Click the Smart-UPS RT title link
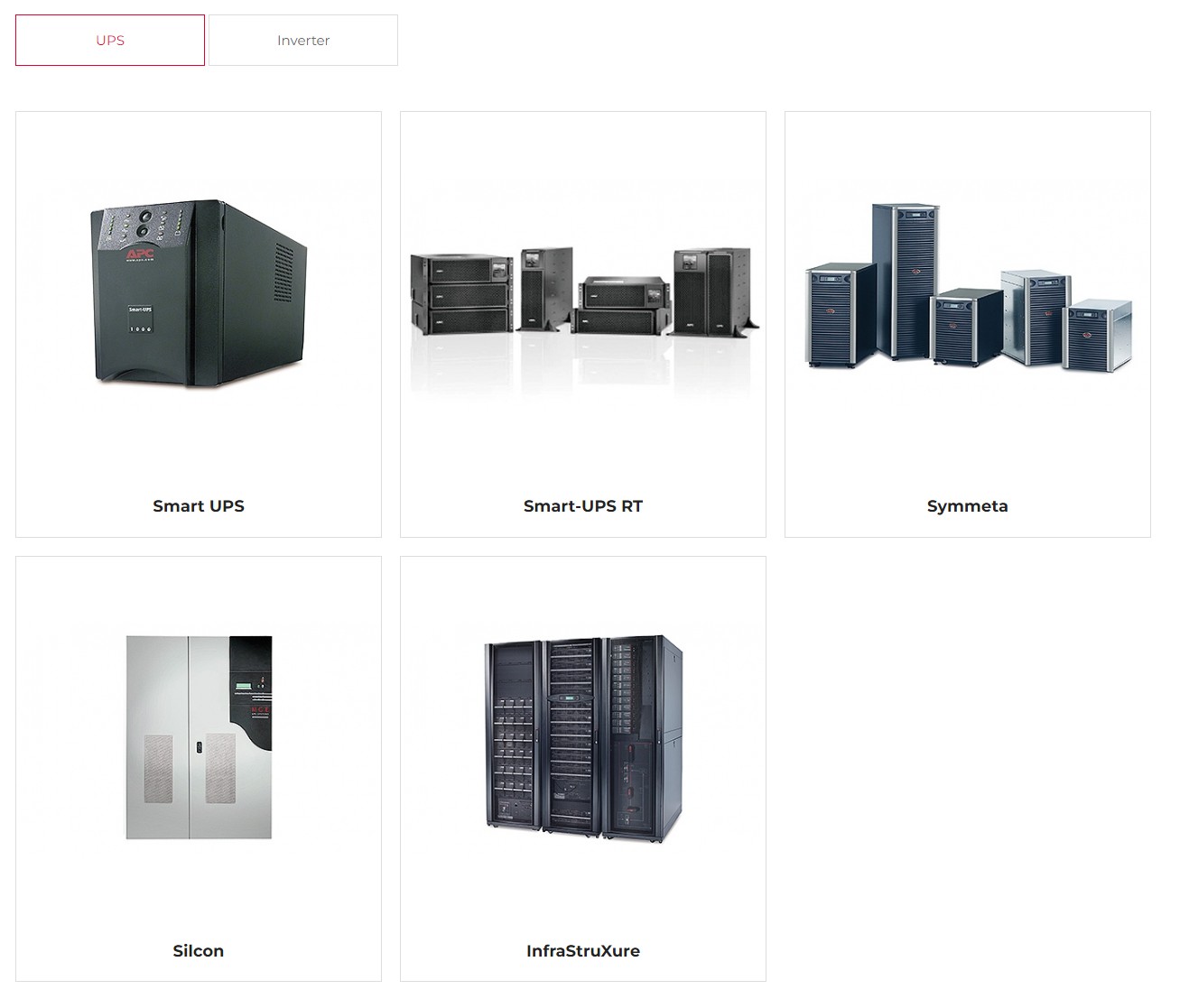The height and width of the screenshot is (1008, 1189). (x=583, y=506)
